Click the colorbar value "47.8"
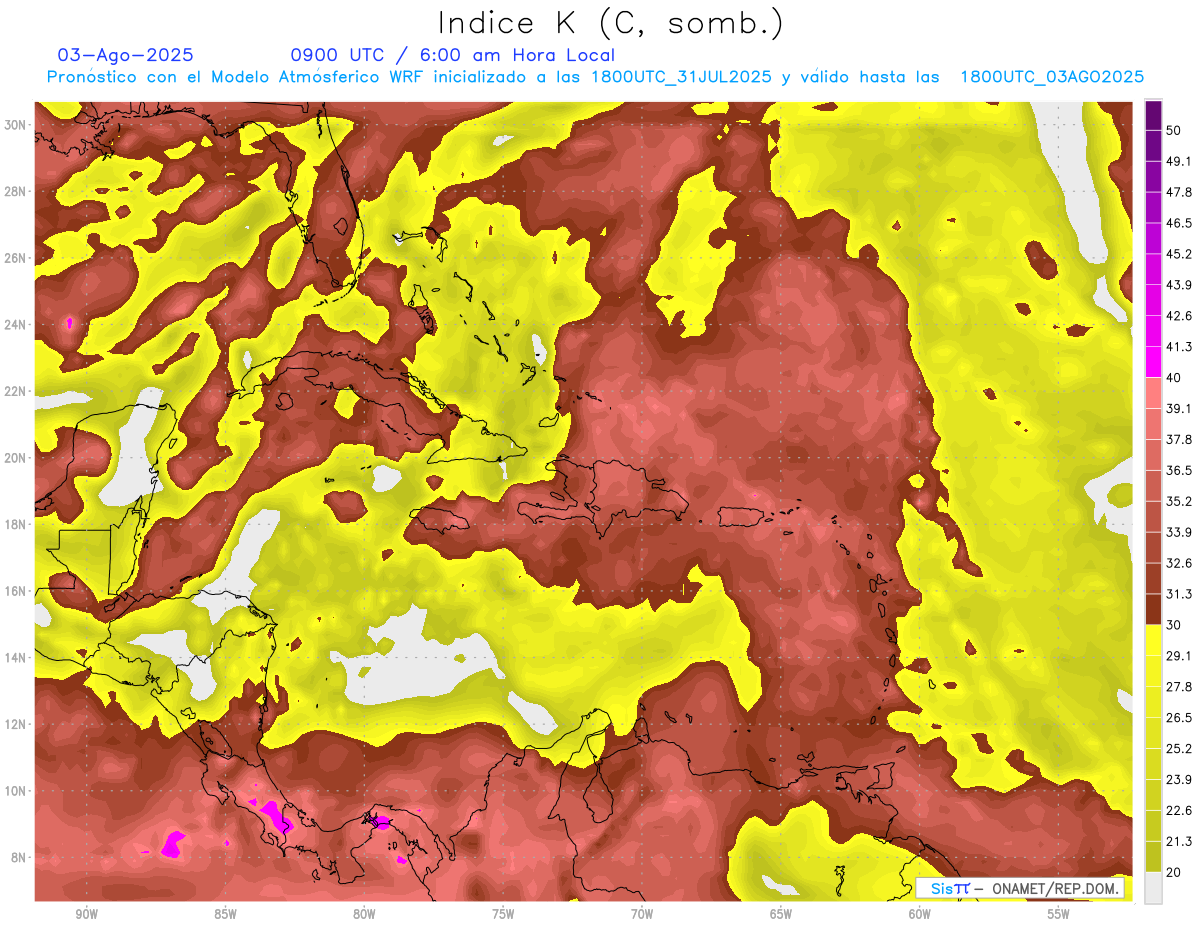1200x927 pixels. click(x=1178, y=192)
